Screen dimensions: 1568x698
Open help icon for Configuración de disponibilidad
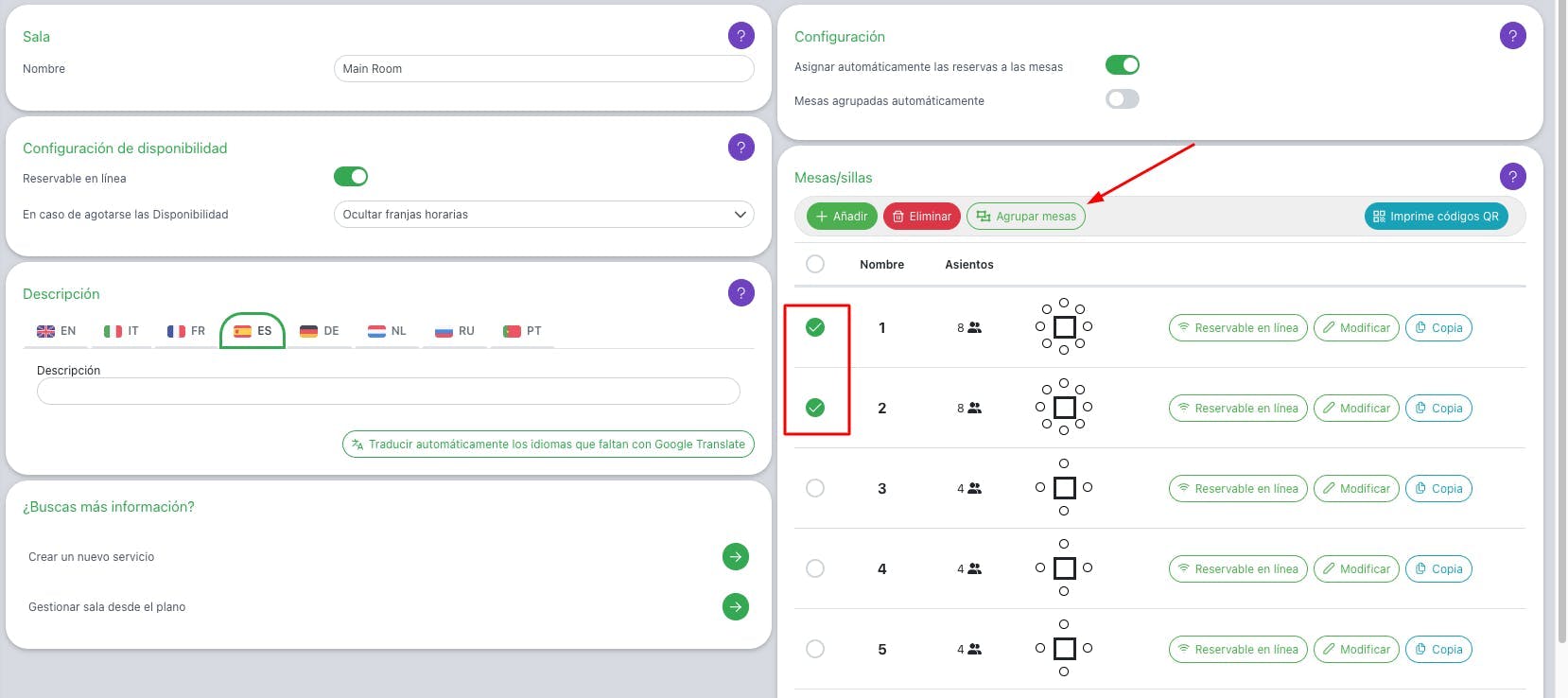741,148
